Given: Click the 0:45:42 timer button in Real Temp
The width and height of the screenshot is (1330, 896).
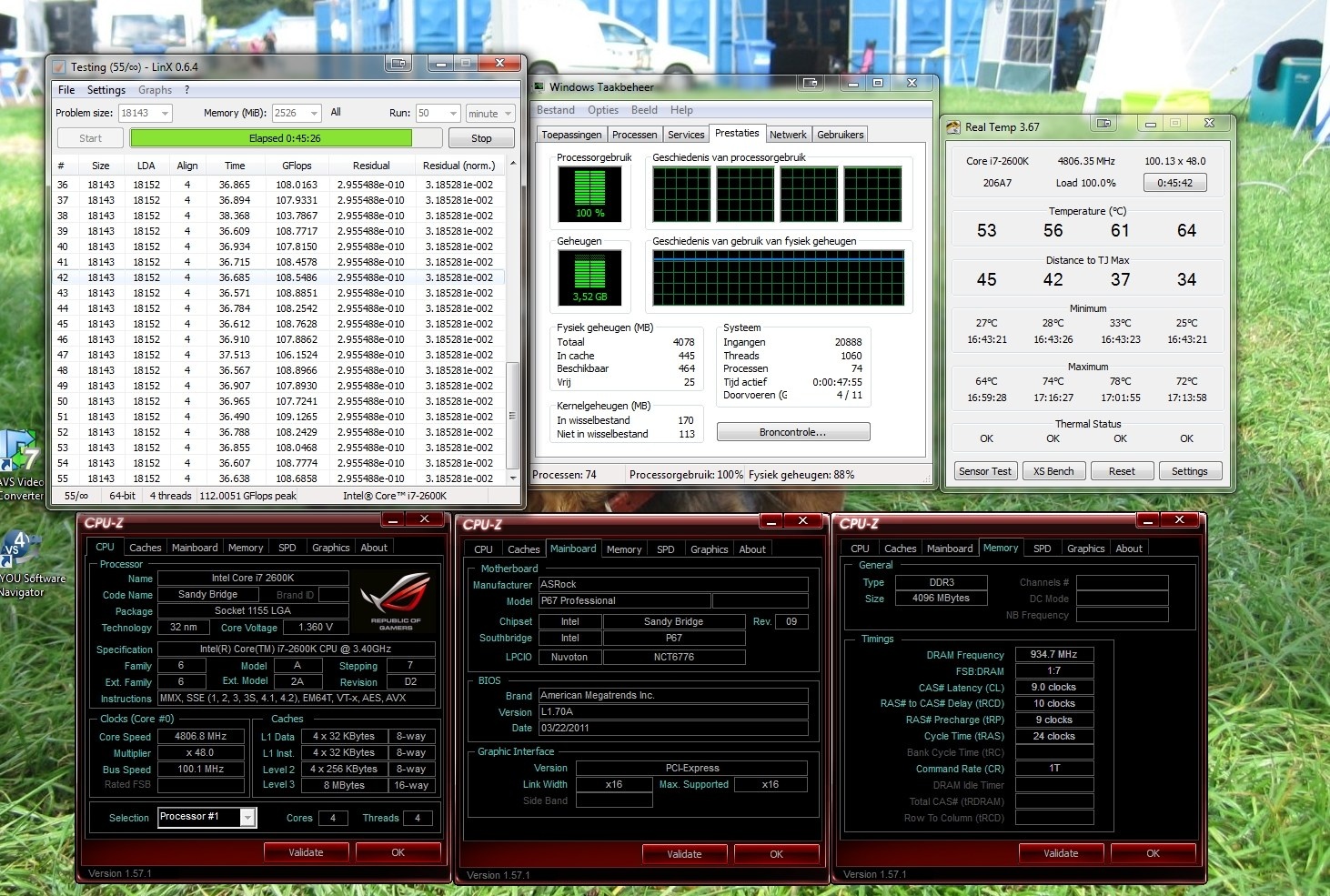Looking at the screenshot, I should point(1174,183).
